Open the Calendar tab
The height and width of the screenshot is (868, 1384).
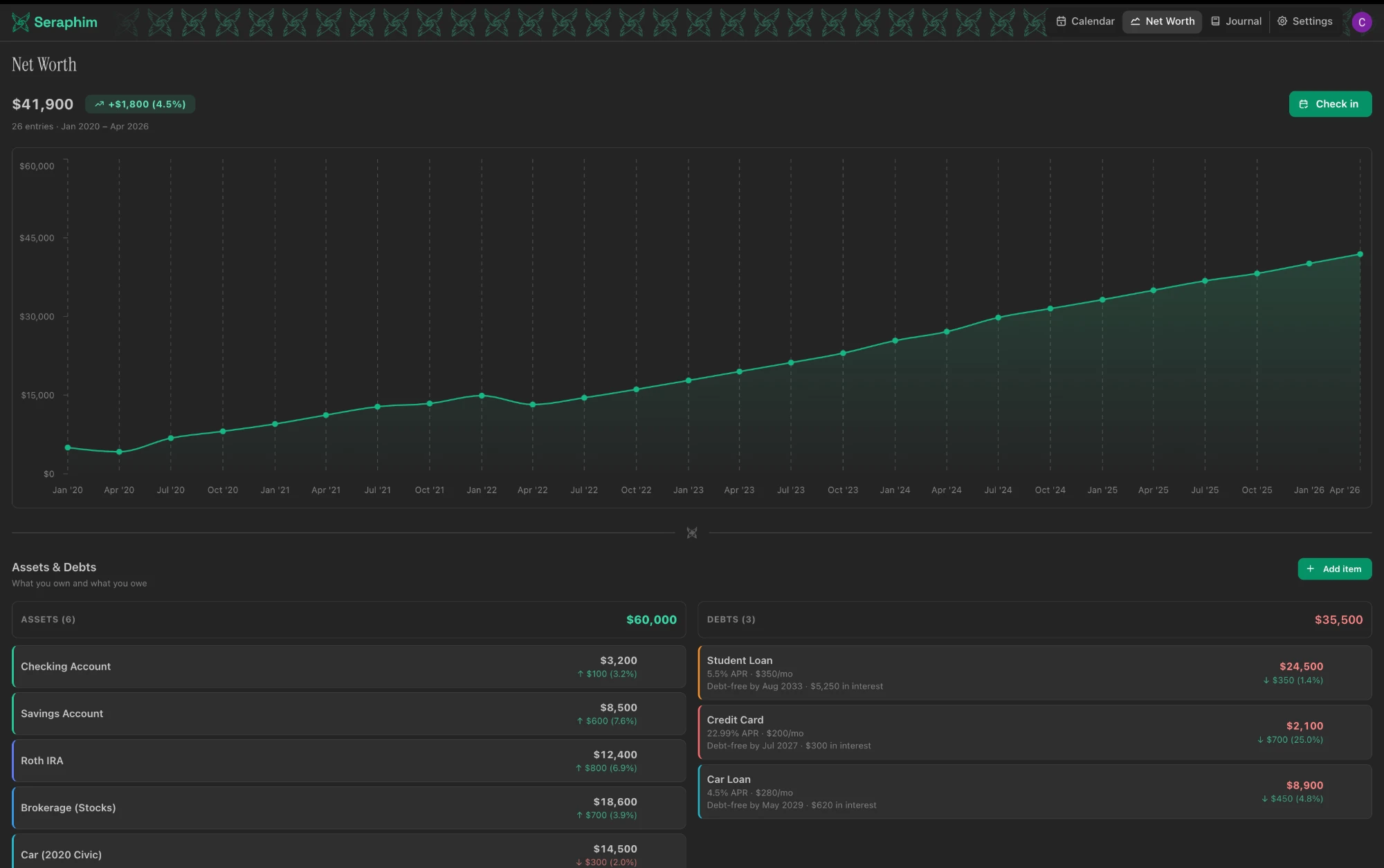click(x=1085, y=21)
